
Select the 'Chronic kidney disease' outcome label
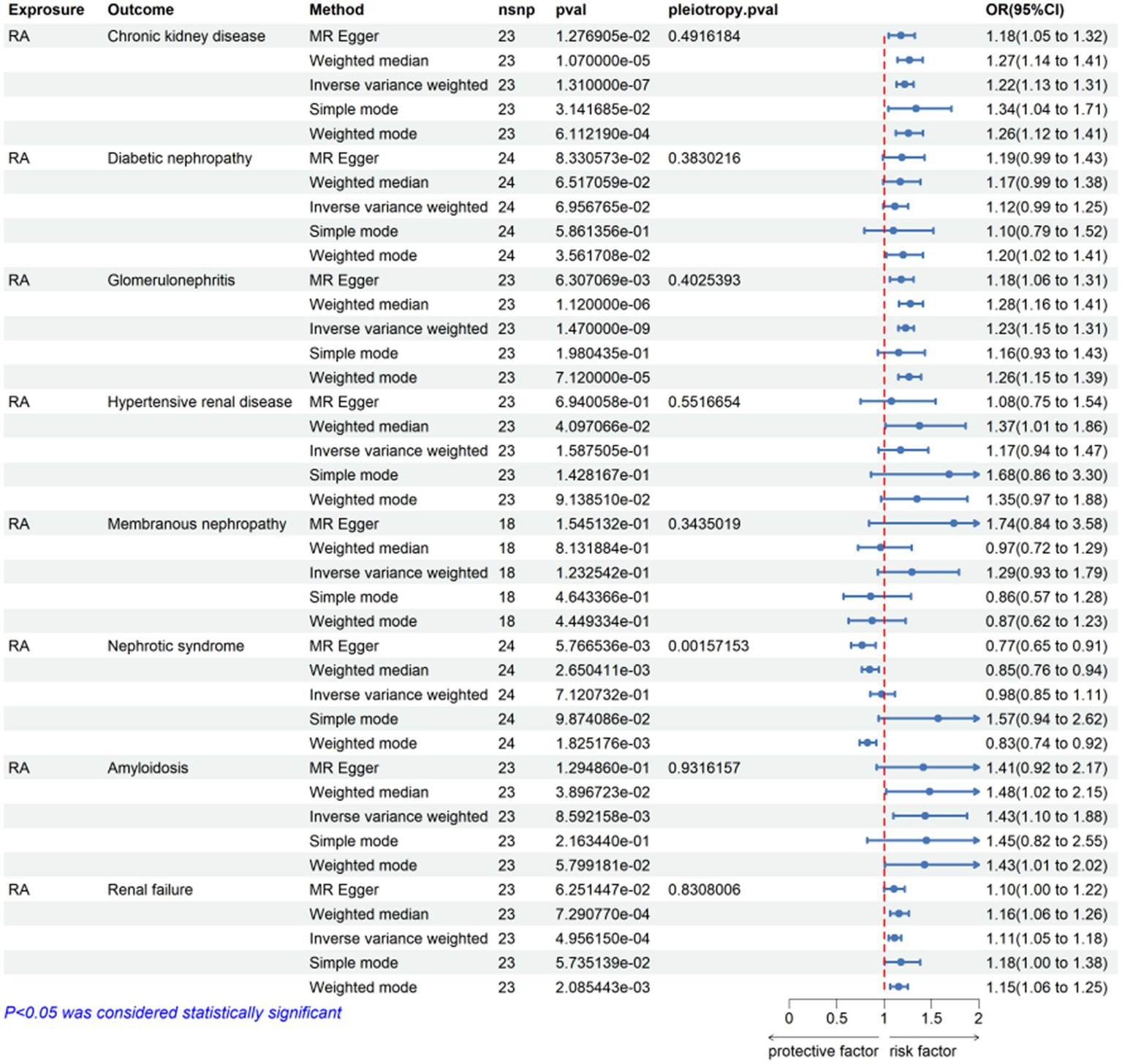(186, 37)
